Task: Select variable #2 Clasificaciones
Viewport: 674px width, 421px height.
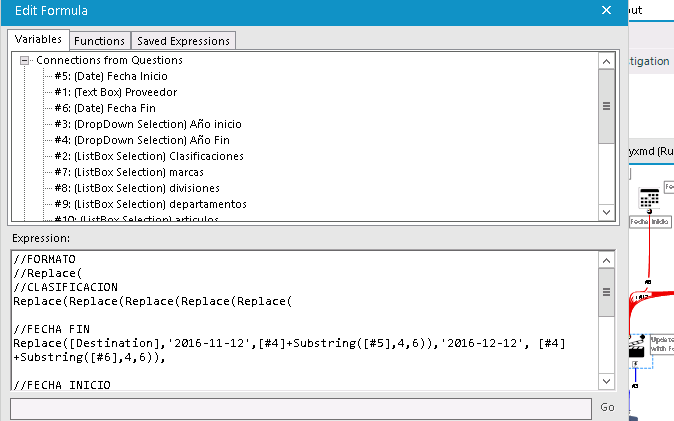Action: pyautogui.click(x=149, y=156)
